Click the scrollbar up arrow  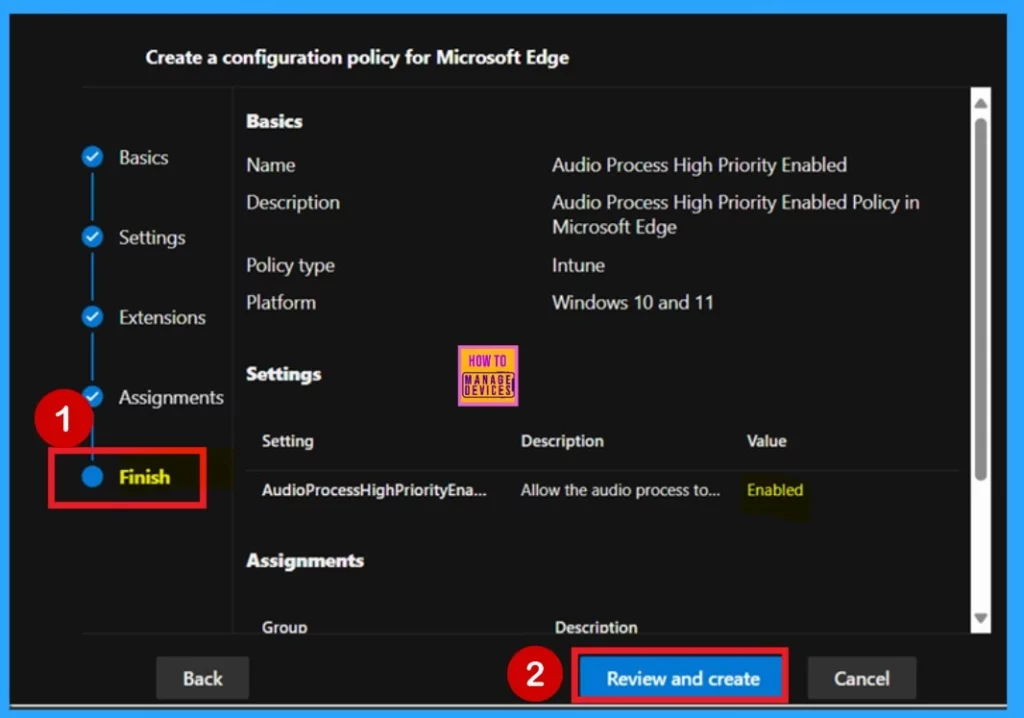[980, 103]
